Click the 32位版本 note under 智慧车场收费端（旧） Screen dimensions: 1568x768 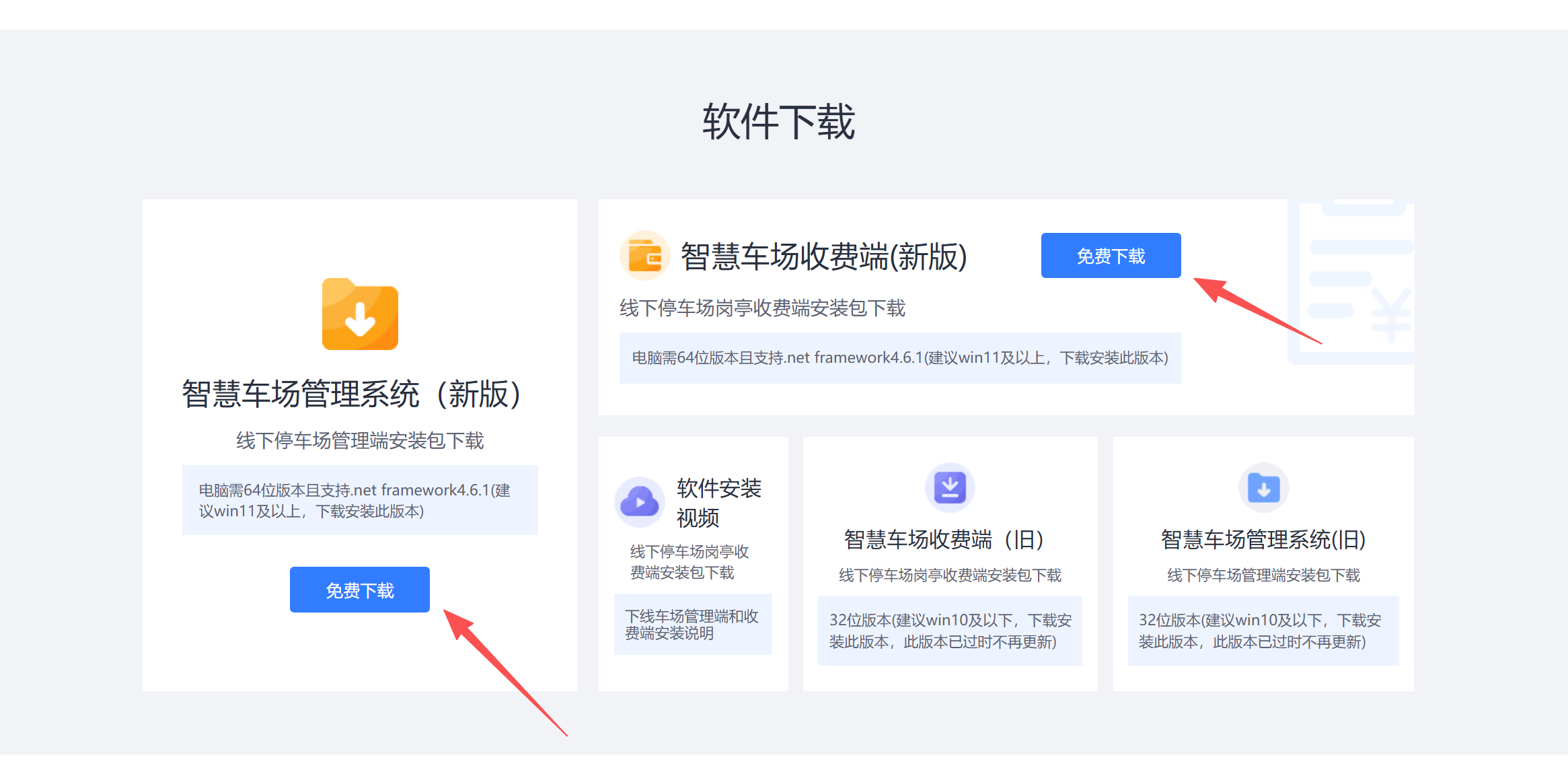950,631
